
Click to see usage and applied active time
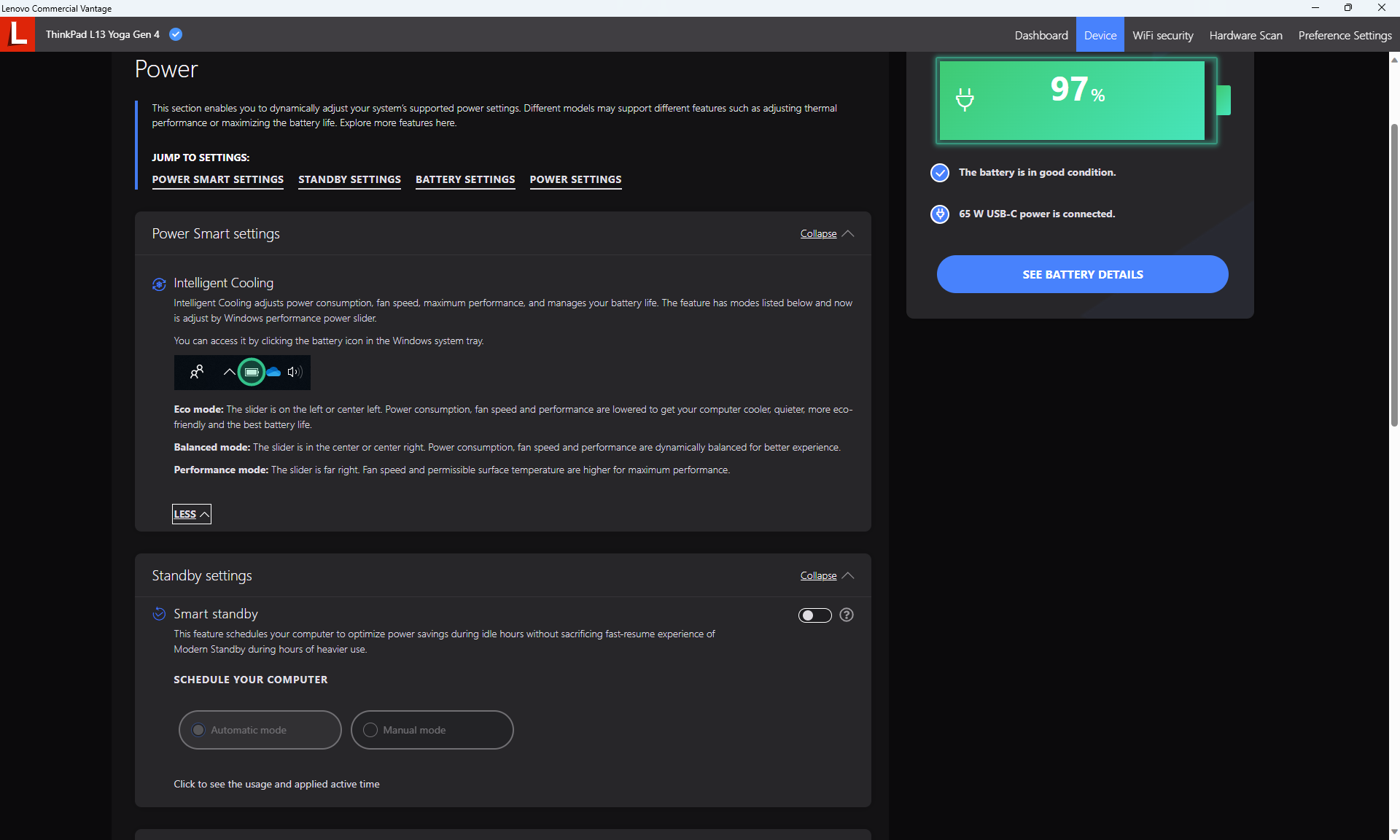[276, 785]
